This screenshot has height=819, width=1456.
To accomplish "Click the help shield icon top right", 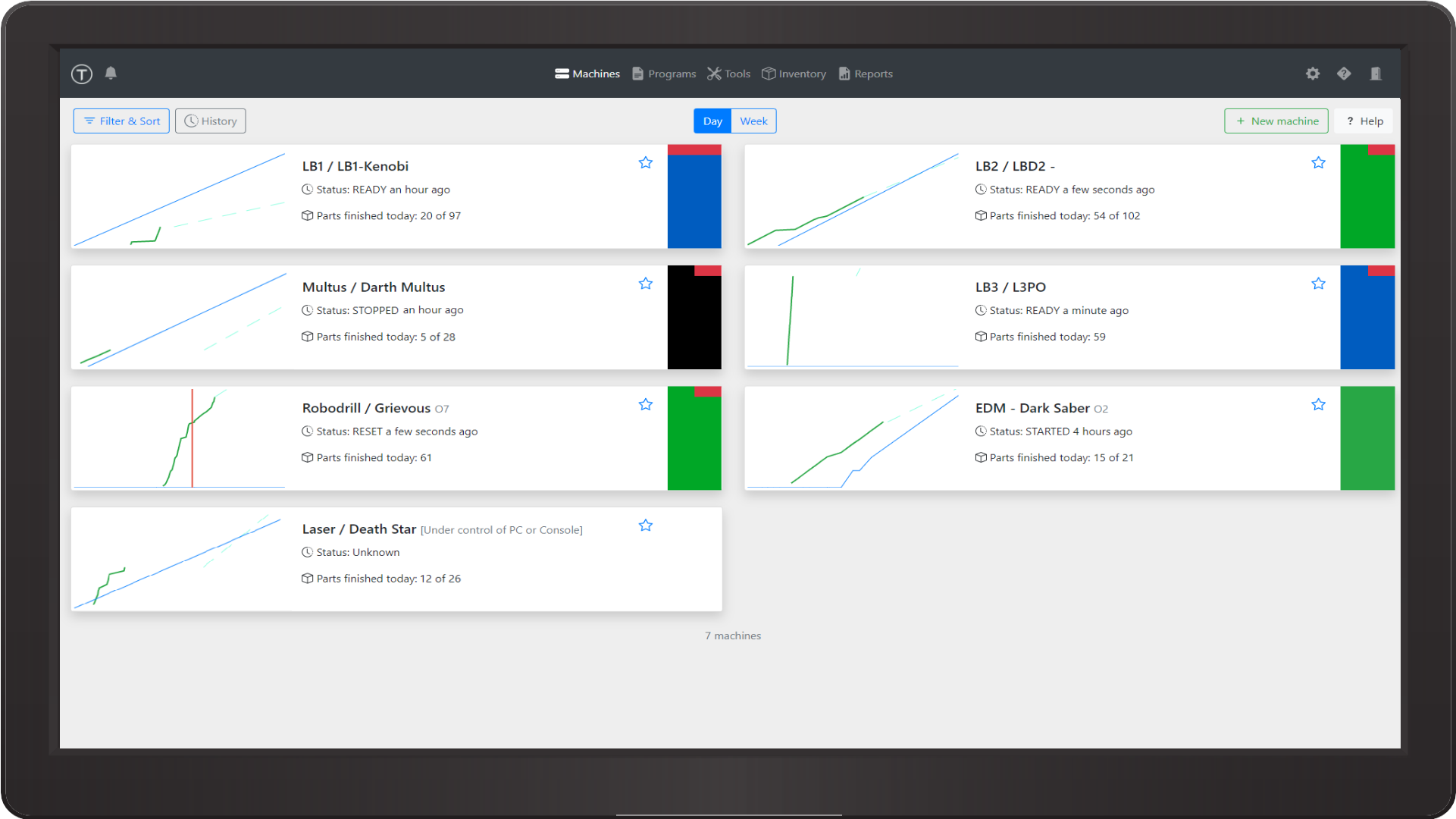I will 1344,73.
